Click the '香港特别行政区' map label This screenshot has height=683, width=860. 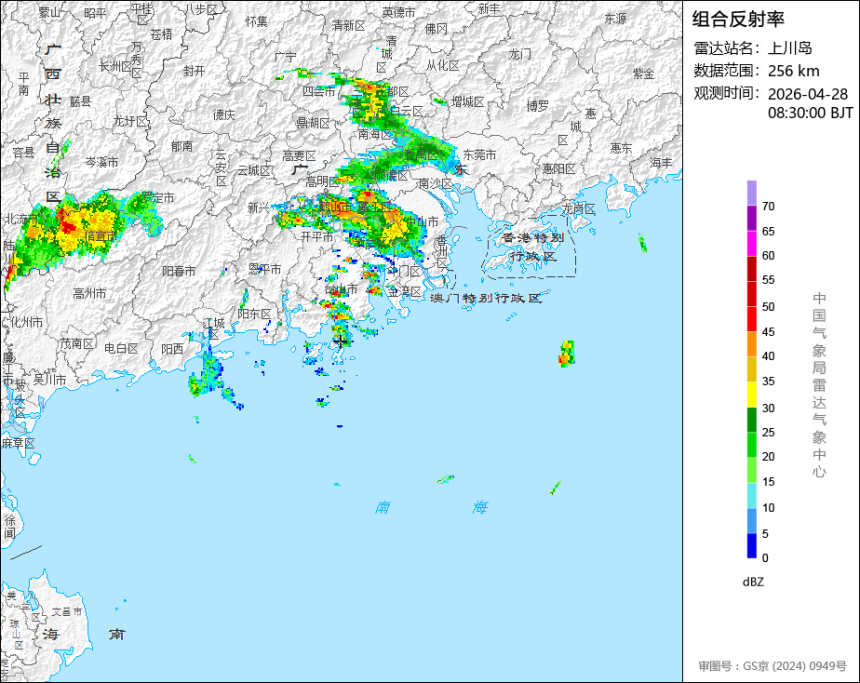[x=533, y=247]
